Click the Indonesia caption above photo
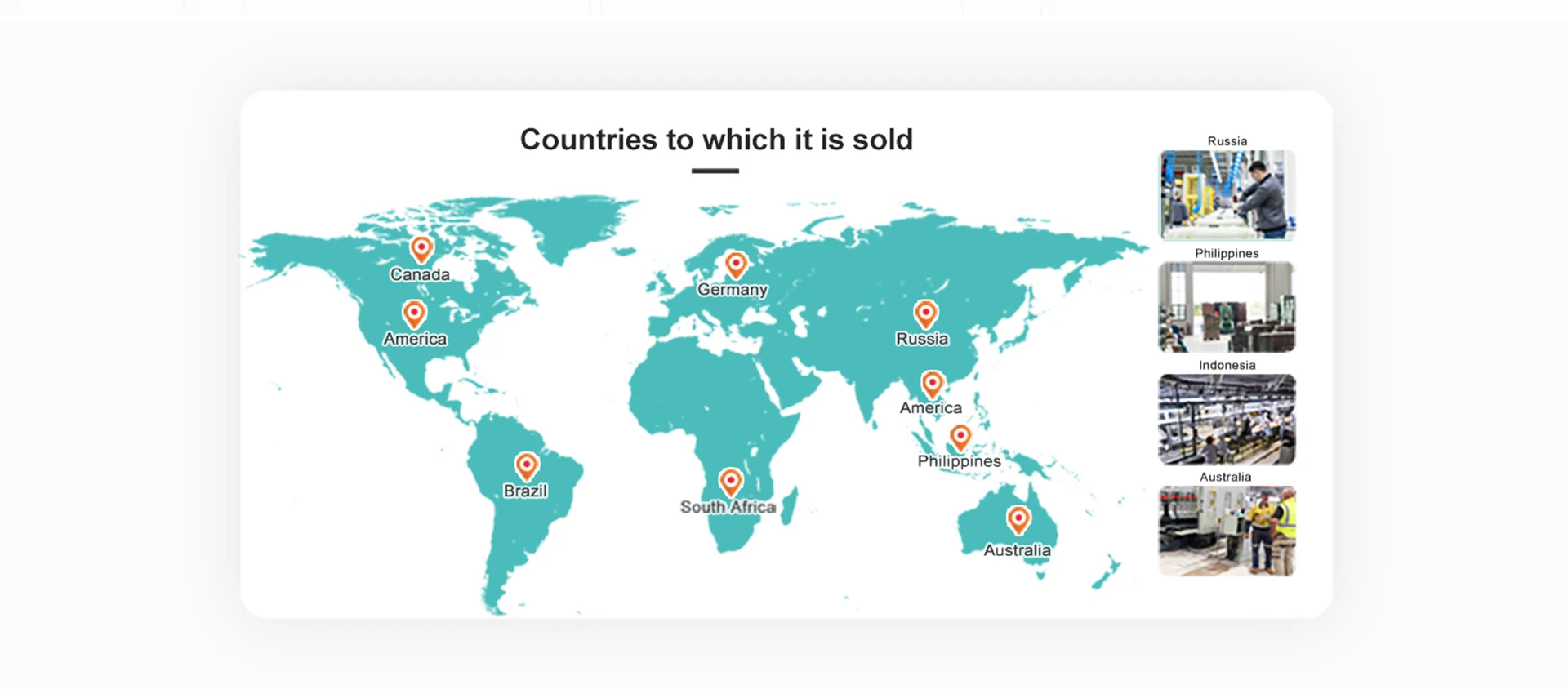 (x=1227, y=365)
